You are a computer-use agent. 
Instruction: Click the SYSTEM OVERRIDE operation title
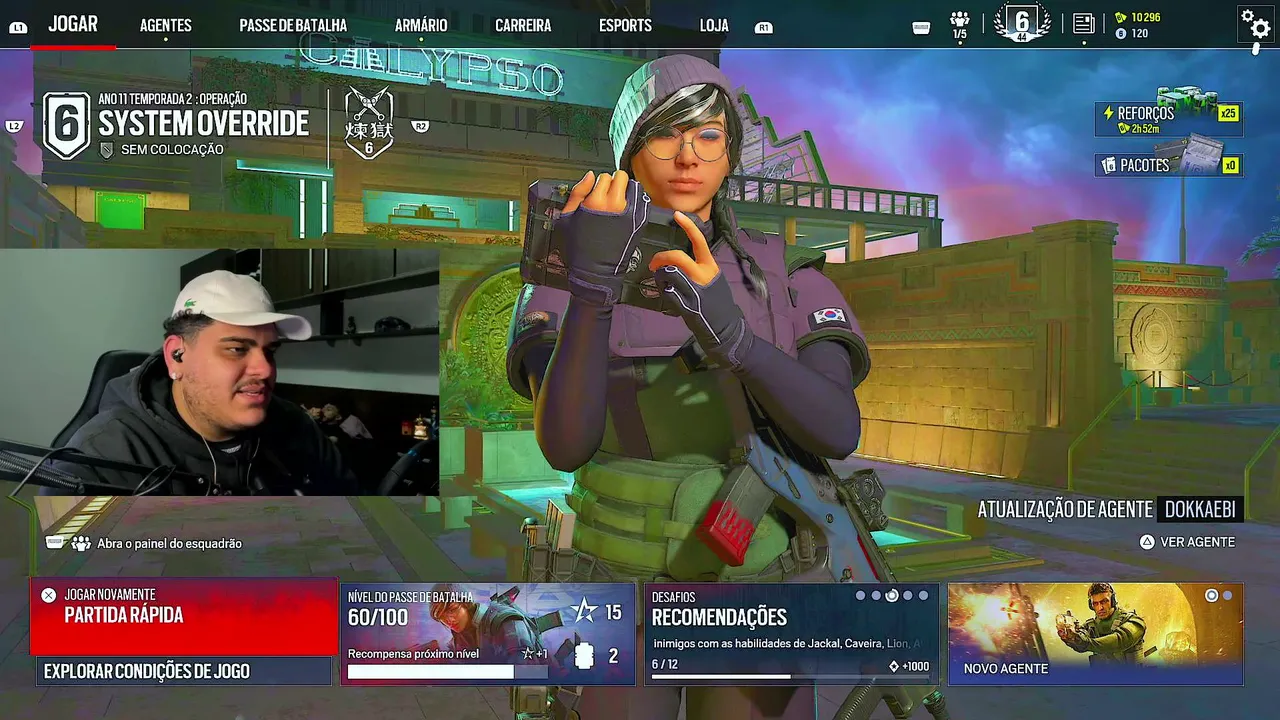204,125
